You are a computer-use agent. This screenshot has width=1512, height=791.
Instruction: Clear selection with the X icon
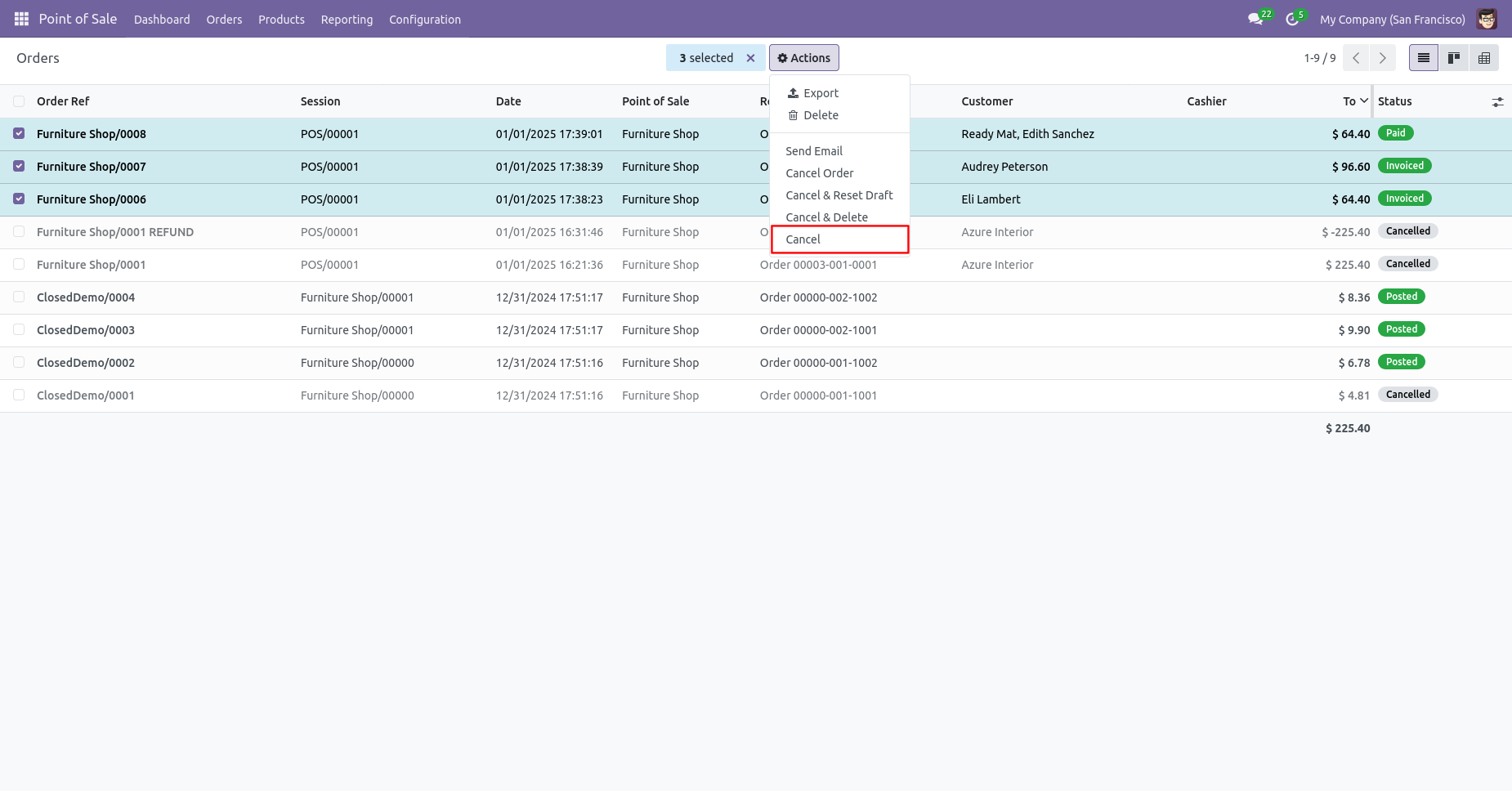pyautogui.click(x=750, y=58)
